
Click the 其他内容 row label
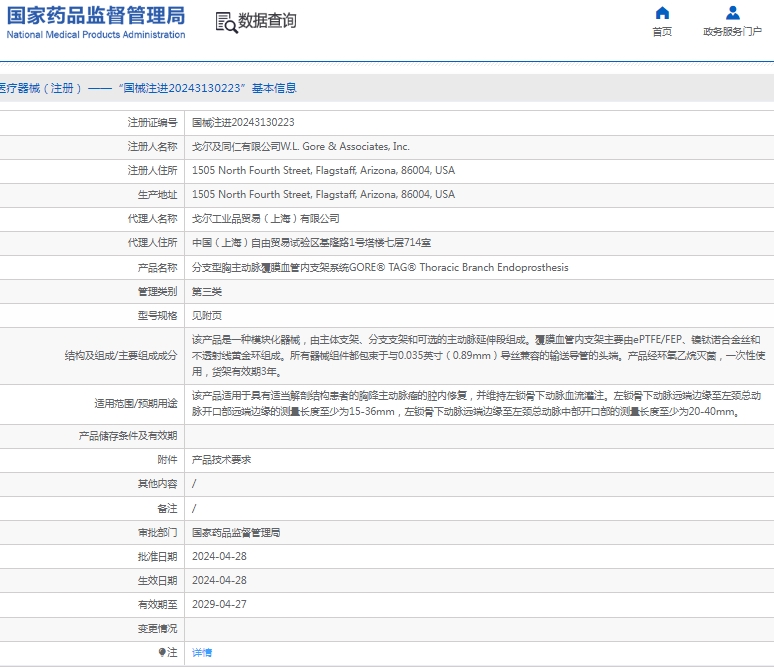[x=157, y=484]
